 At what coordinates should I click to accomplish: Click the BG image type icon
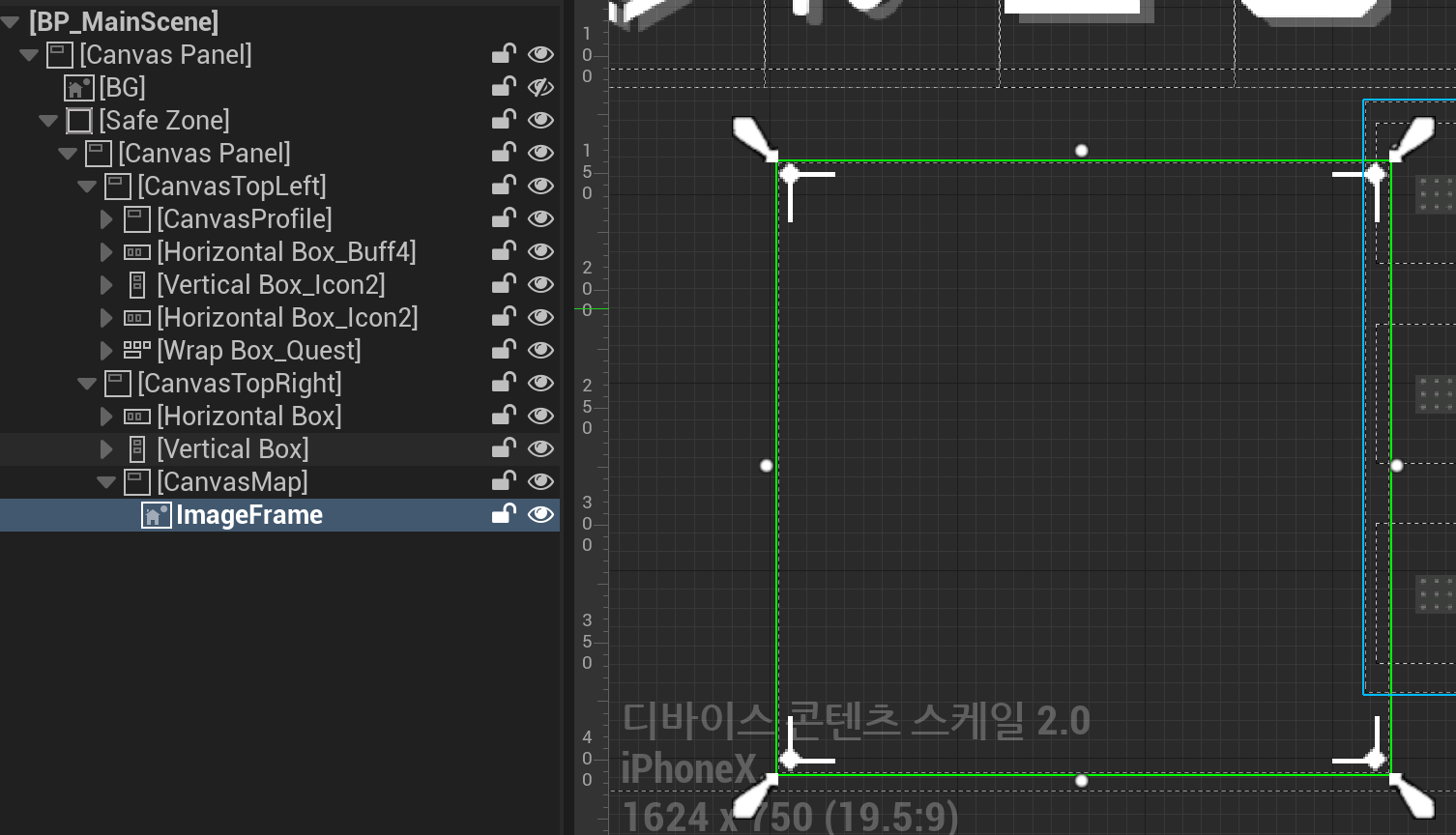[x=78, y=88]
